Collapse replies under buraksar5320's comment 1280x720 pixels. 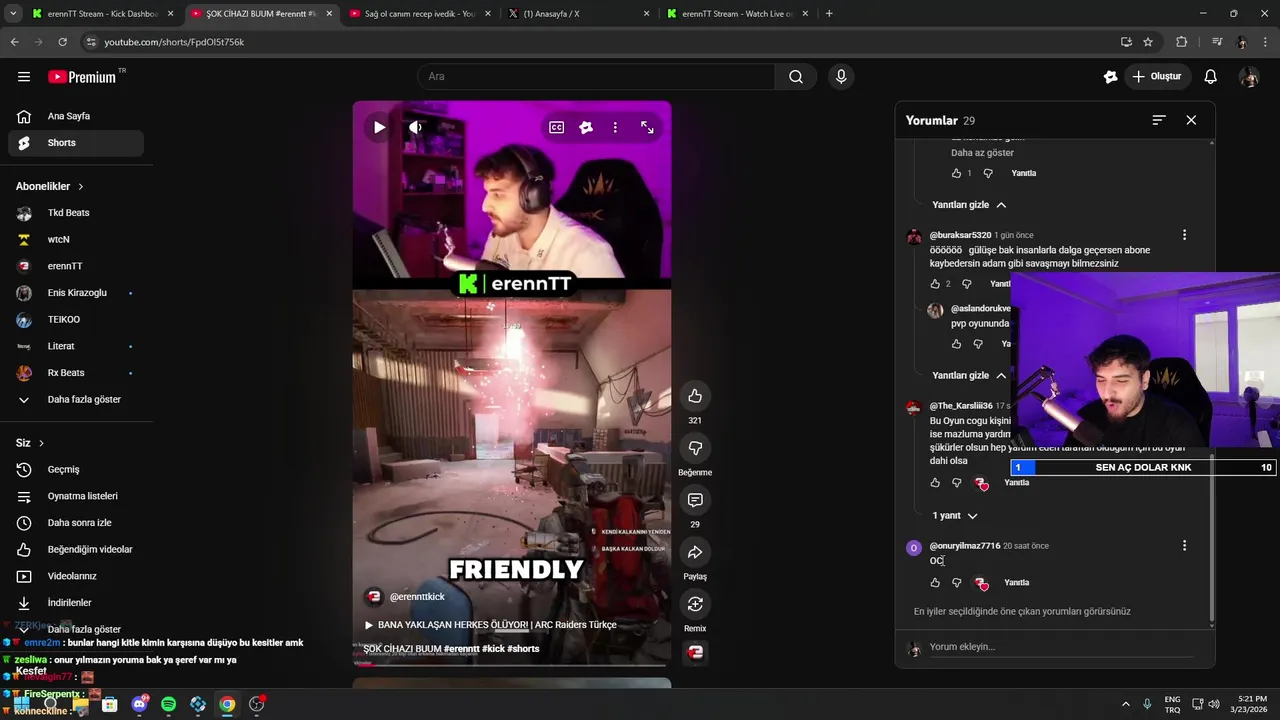969,376
